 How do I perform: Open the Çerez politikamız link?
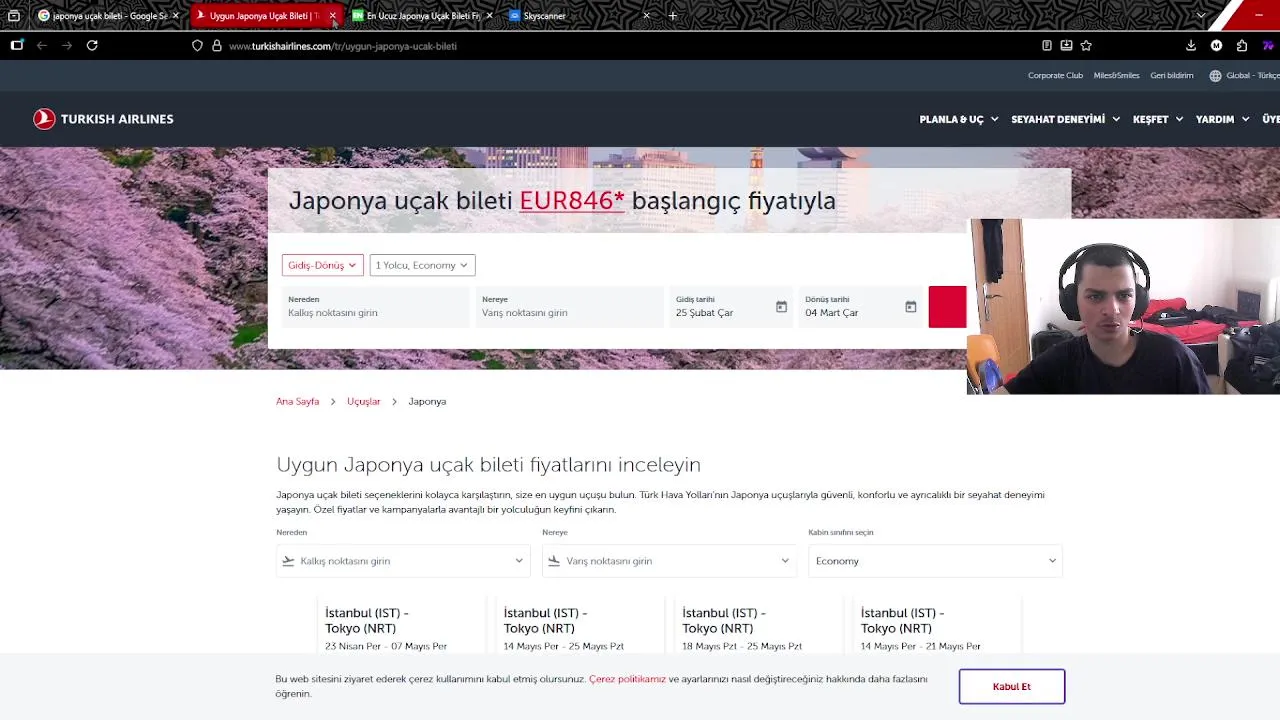coord(627,679)
